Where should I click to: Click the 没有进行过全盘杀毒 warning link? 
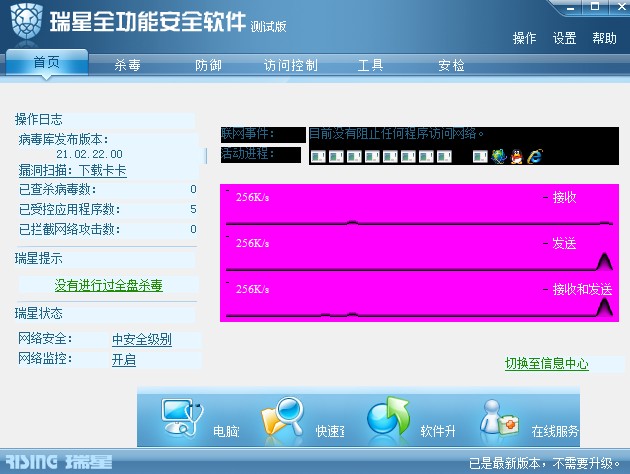(x=108, y=285)
